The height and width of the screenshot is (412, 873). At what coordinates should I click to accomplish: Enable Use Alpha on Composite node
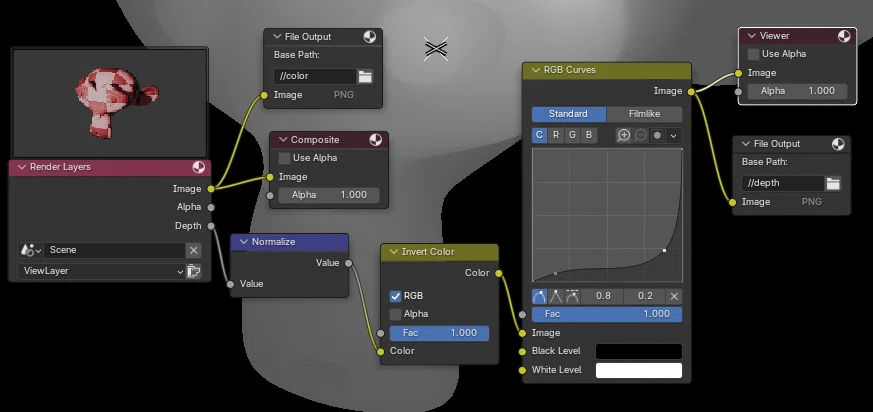tap(285, 158)
